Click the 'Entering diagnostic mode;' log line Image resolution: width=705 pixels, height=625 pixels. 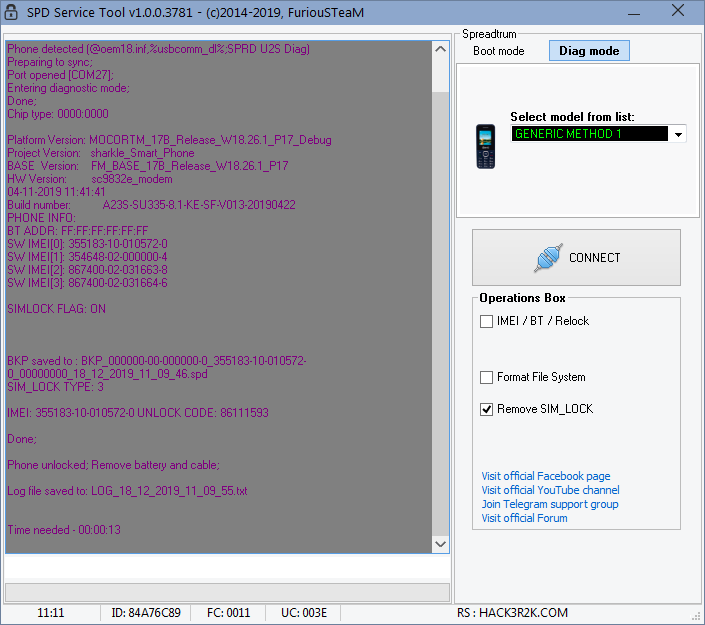tap(68, 88)
